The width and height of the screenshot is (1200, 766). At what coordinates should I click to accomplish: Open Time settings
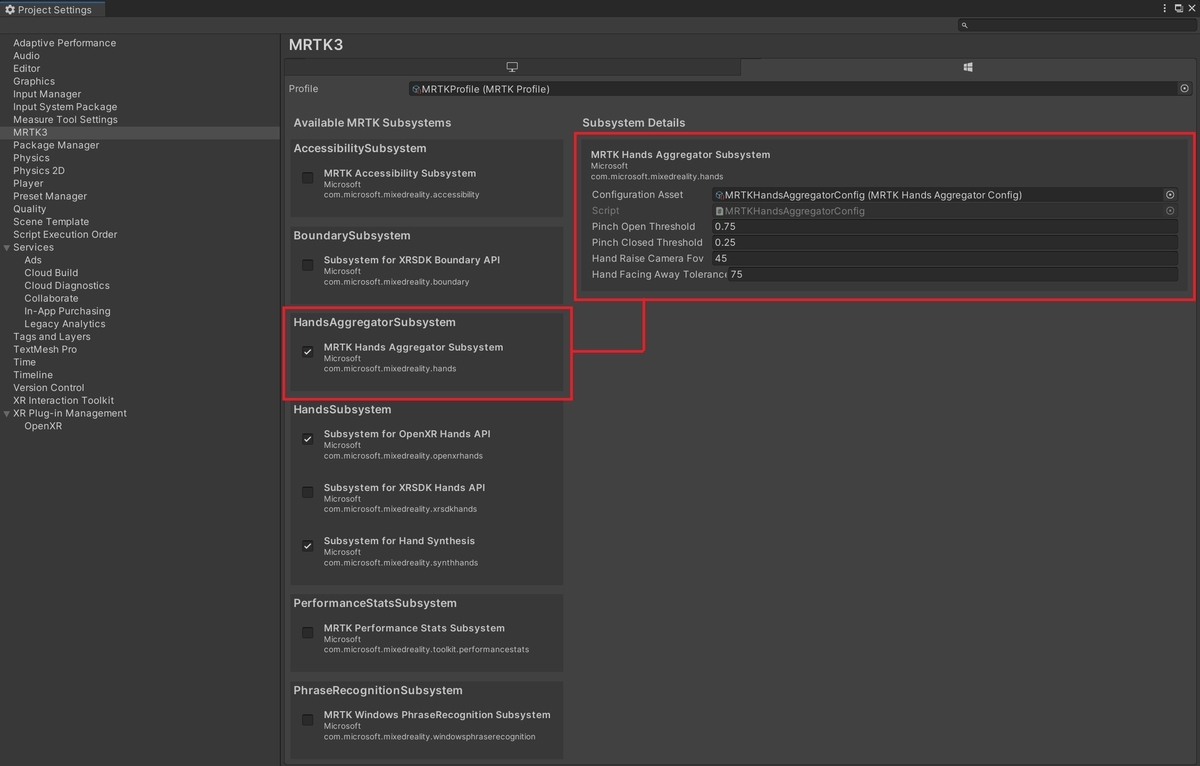point(24,362)
